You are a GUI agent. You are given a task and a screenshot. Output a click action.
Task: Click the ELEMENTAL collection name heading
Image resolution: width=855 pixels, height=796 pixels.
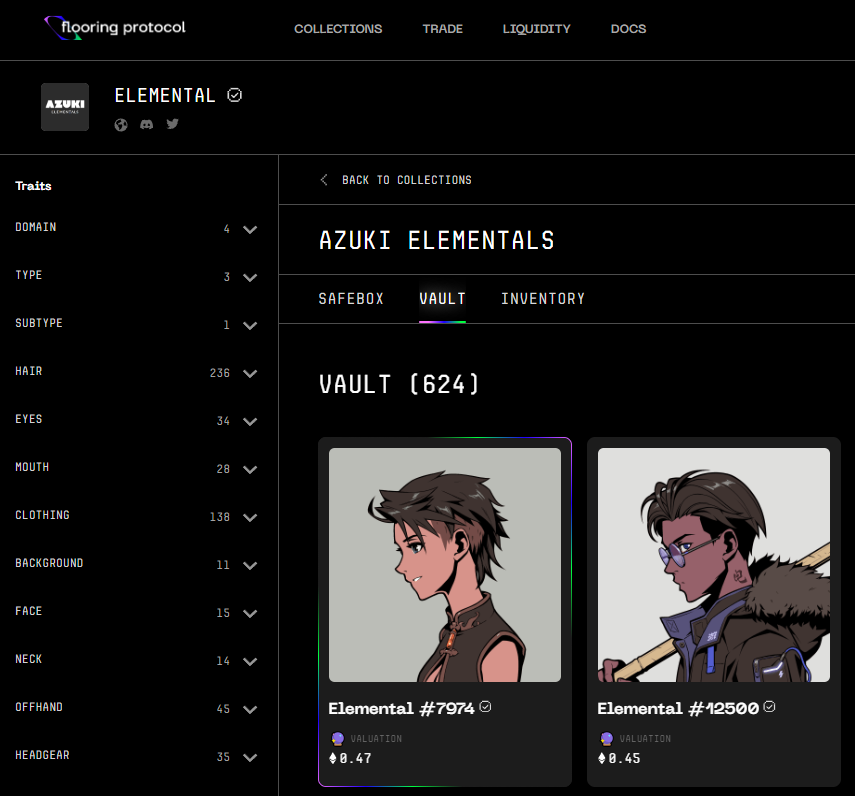165,95
